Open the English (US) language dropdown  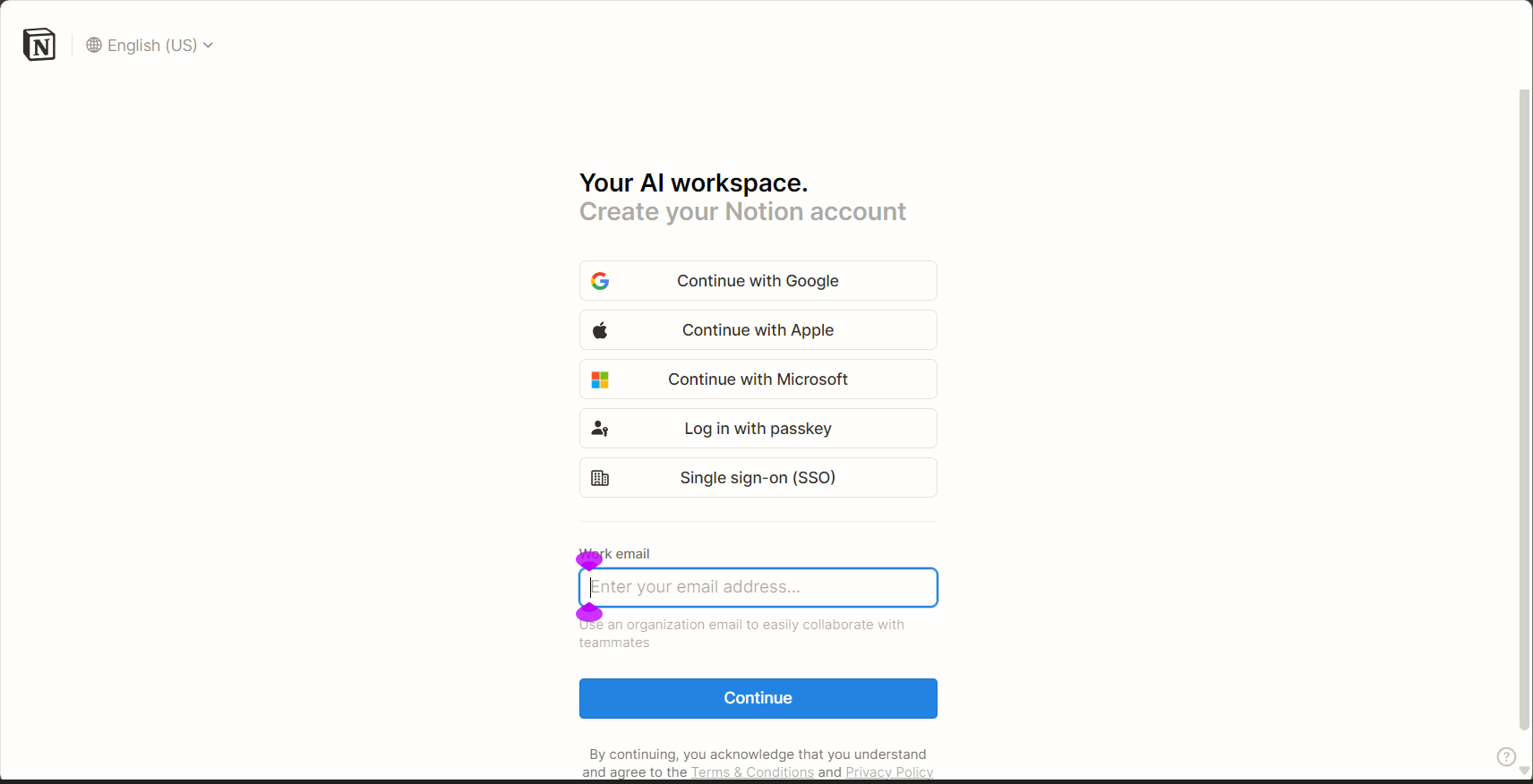[150, 45]
